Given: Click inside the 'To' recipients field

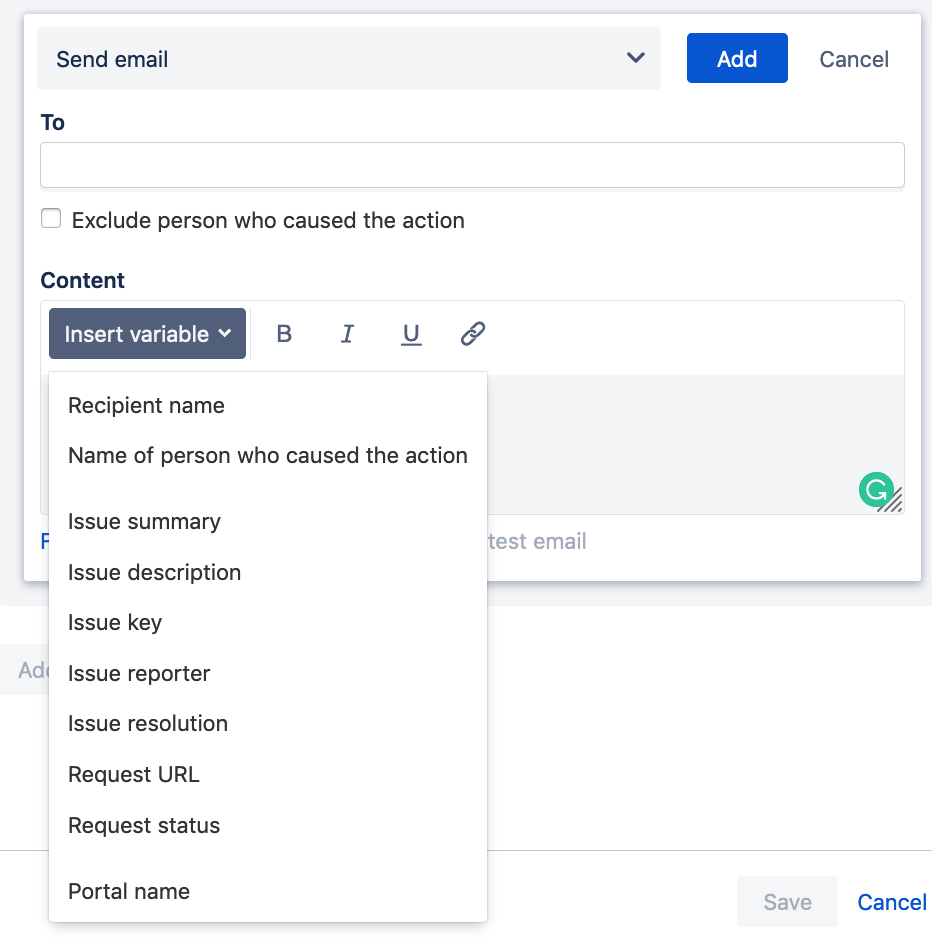Looking at the screenshot, I should [471, 164].
